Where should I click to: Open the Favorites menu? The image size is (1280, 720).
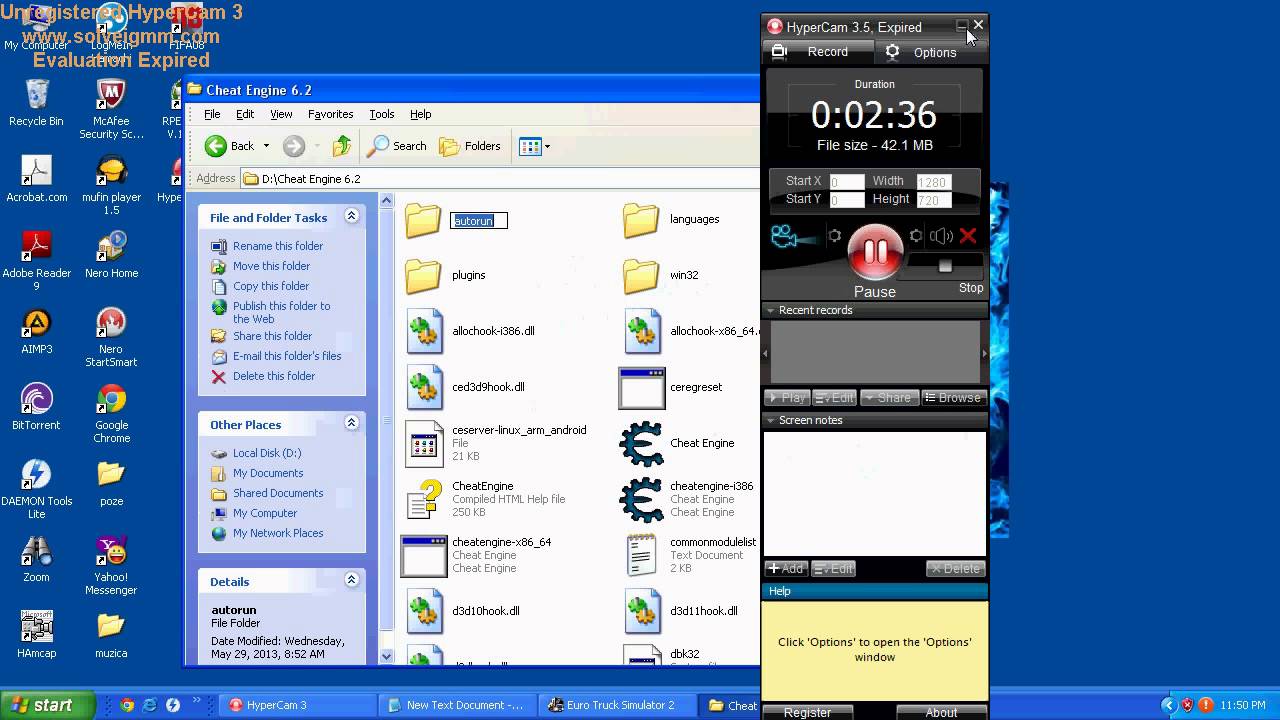point(330,114)
